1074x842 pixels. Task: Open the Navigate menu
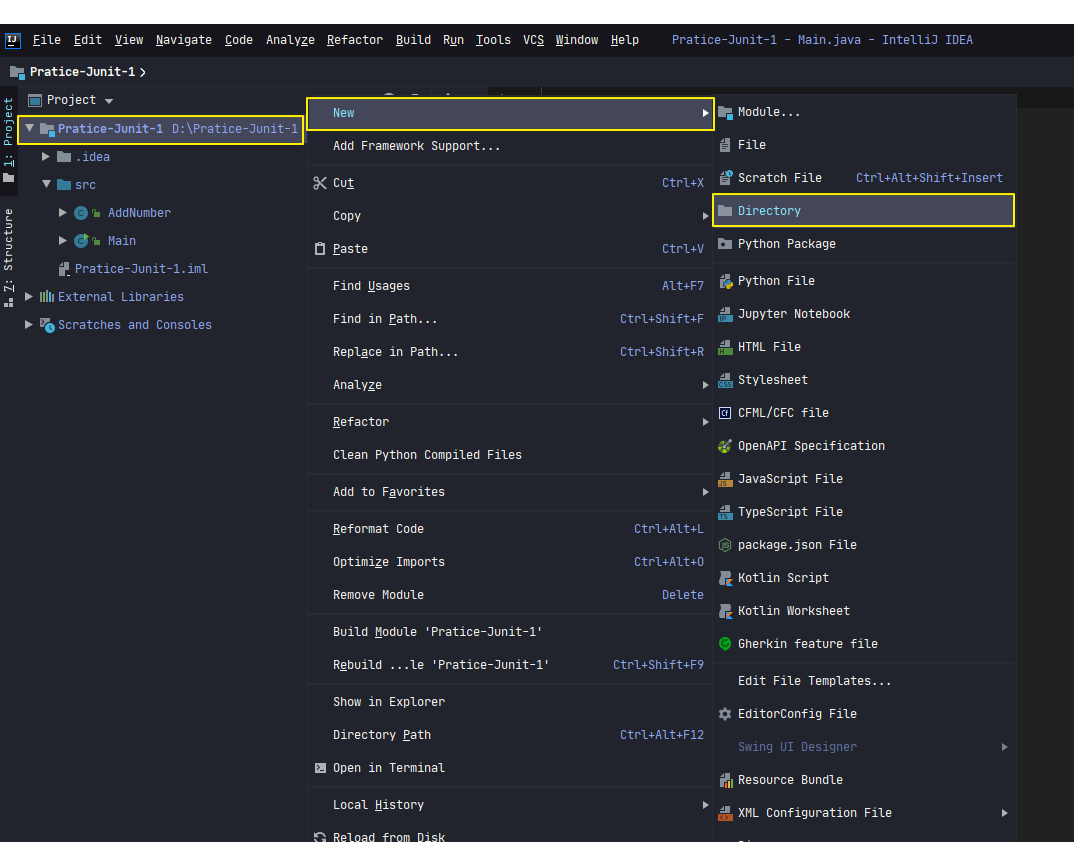coord(184,40)
